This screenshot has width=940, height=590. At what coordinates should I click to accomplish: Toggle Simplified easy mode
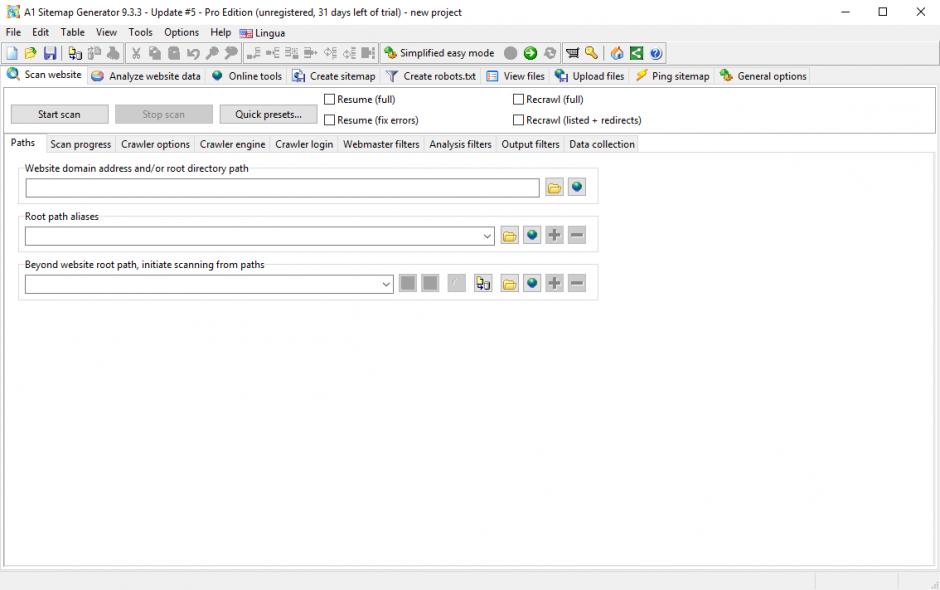439,53
